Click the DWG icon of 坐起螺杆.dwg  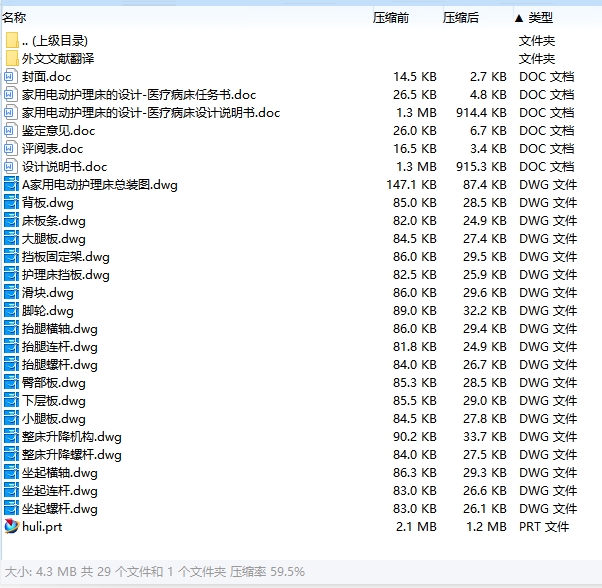(x=11, y=509)
